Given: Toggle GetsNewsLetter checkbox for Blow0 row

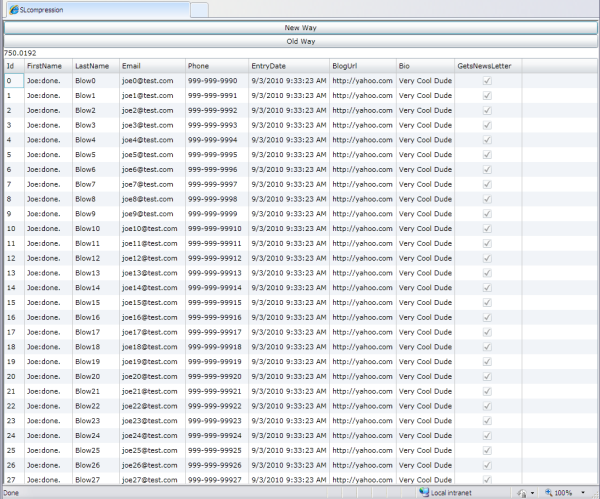Looking at the screenshot, I should pyautogui.click(x=487, y=81).
